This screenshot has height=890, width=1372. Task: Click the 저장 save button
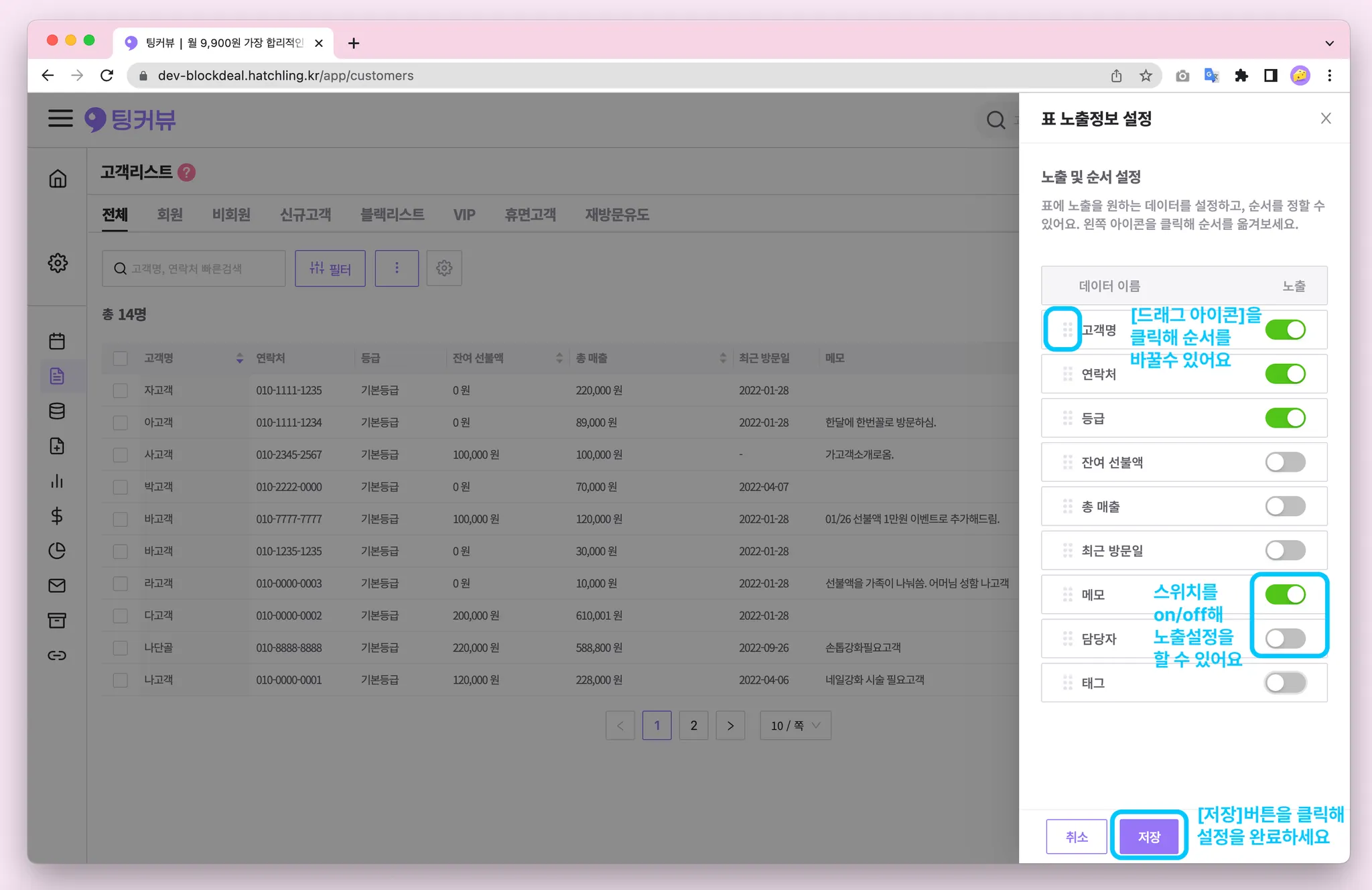click(1148, 836)
